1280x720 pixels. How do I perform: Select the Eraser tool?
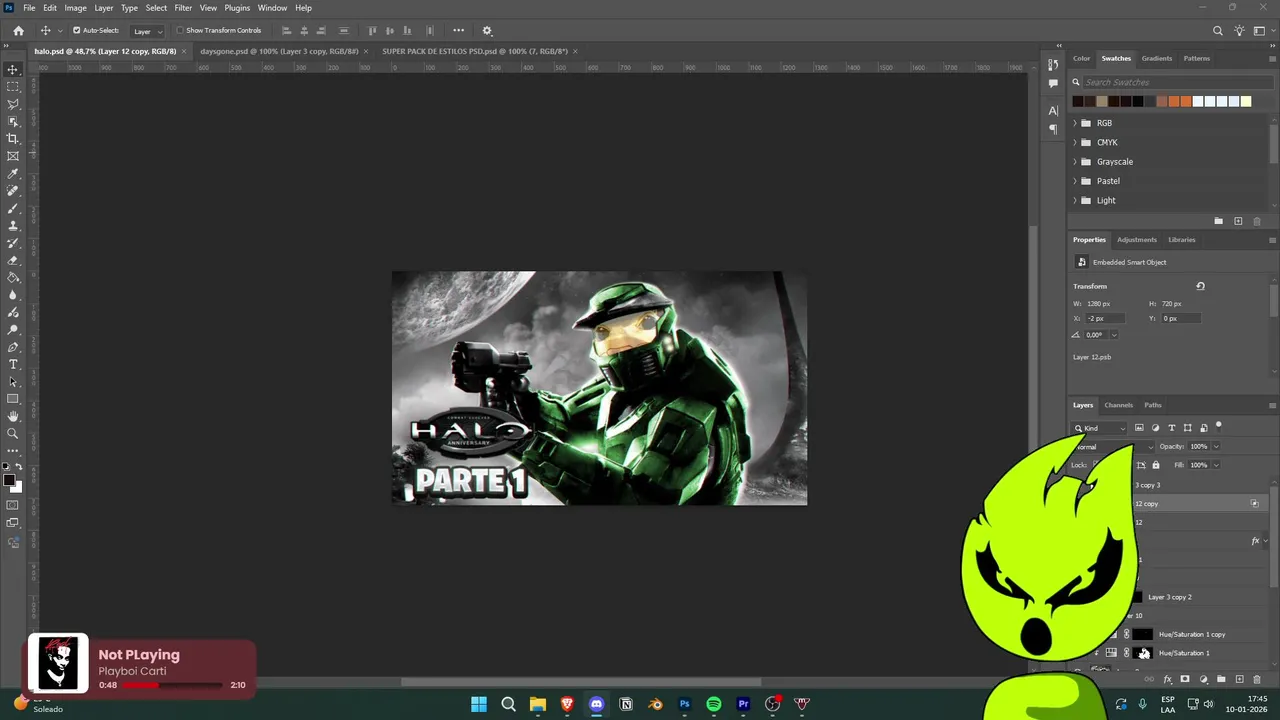pos(13,260)
